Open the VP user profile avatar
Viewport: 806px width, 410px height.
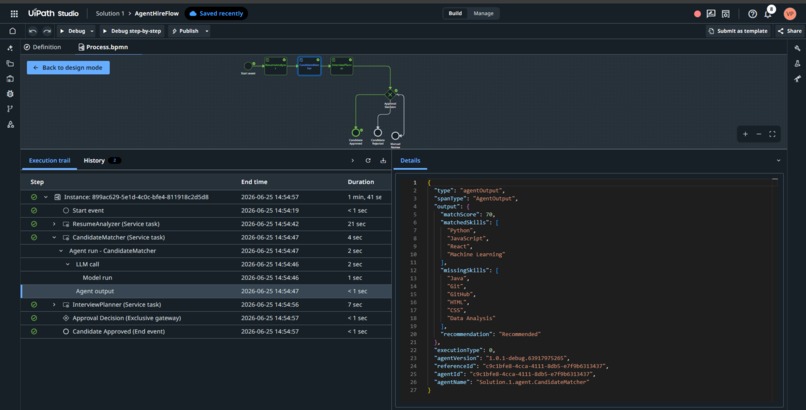click(x=790, y=14)
